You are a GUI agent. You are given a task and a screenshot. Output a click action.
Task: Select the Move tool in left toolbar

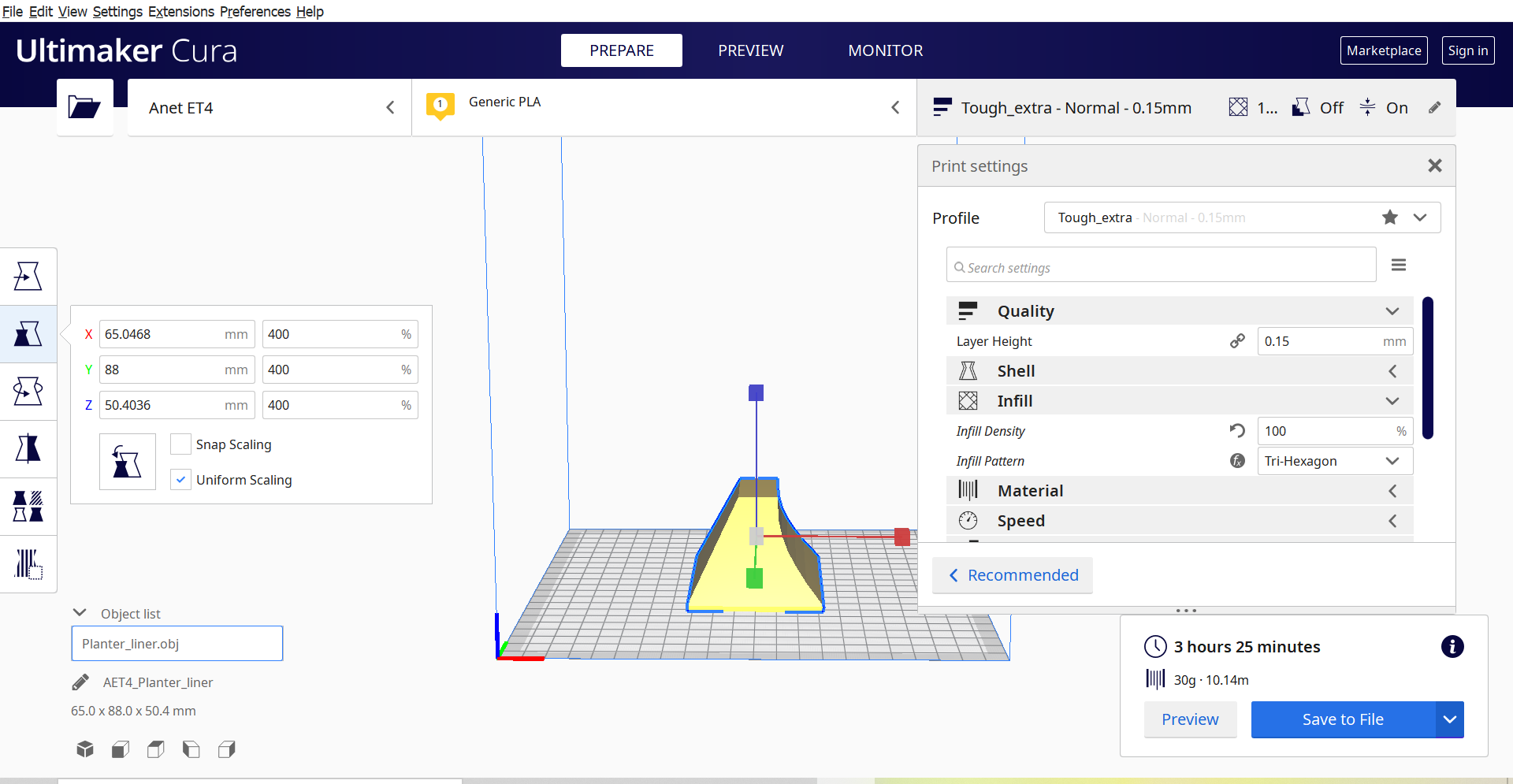pyautogui.click(x=28, y=277)
